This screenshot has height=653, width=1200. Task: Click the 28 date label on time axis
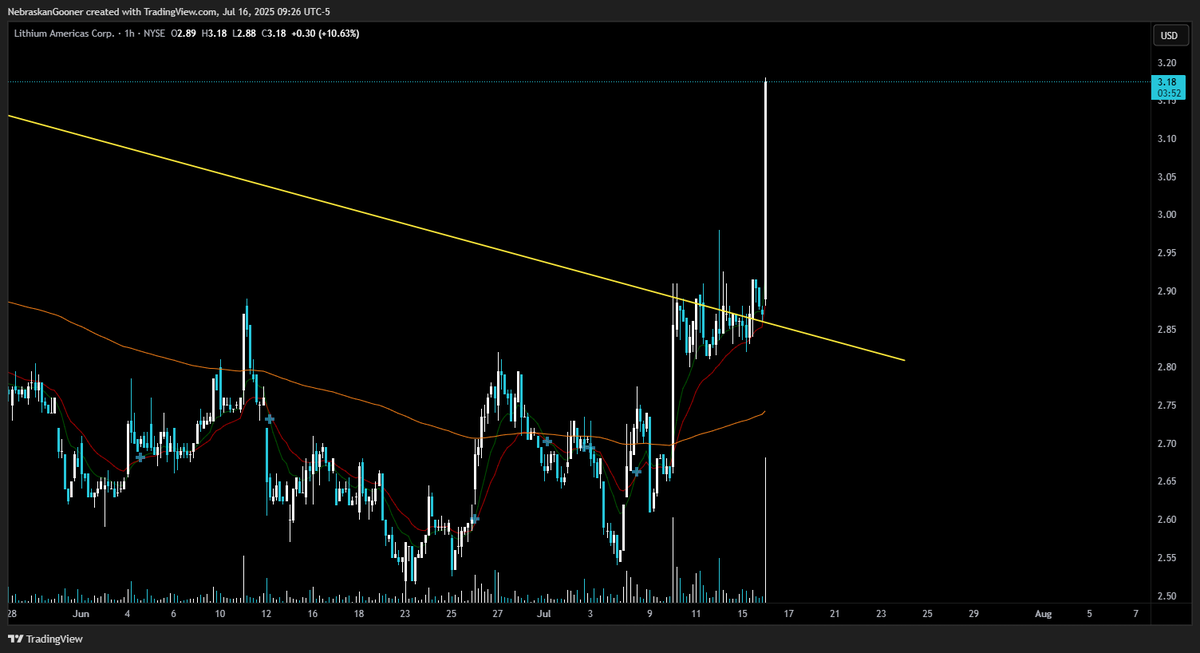click(12, 615)
